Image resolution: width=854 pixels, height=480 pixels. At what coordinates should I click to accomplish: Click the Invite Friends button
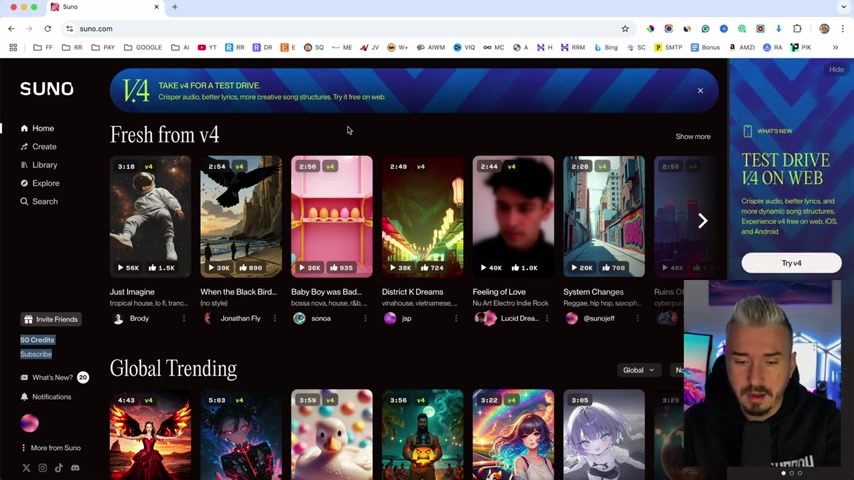(51, 319)
